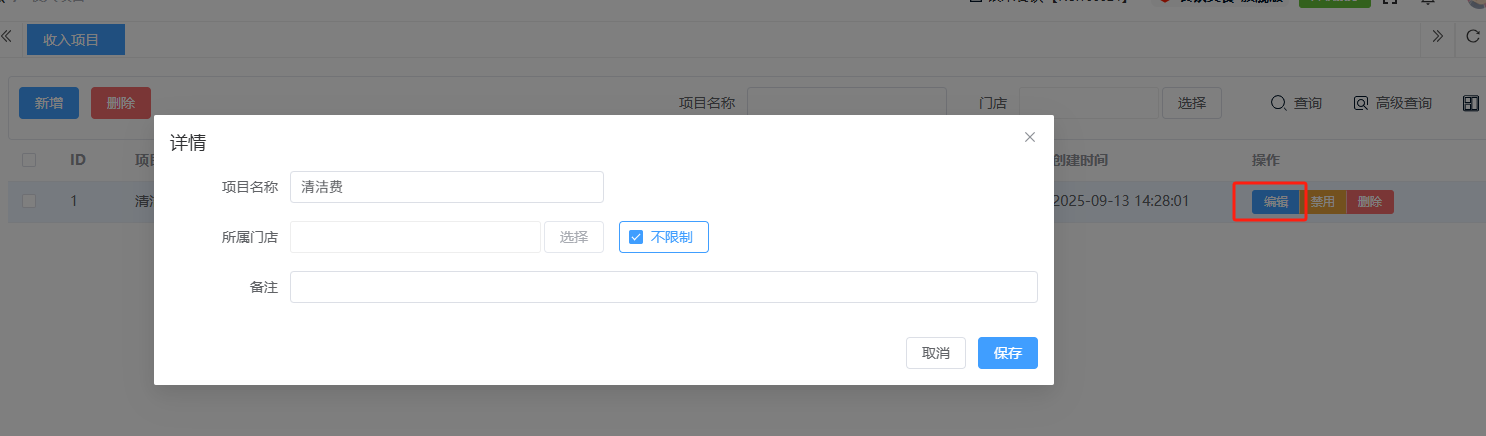The height and width of the screenshot is (436, 1486).
Task: Click the blue 新增 button
Action: pyautogui.click(x=49, y=103)
